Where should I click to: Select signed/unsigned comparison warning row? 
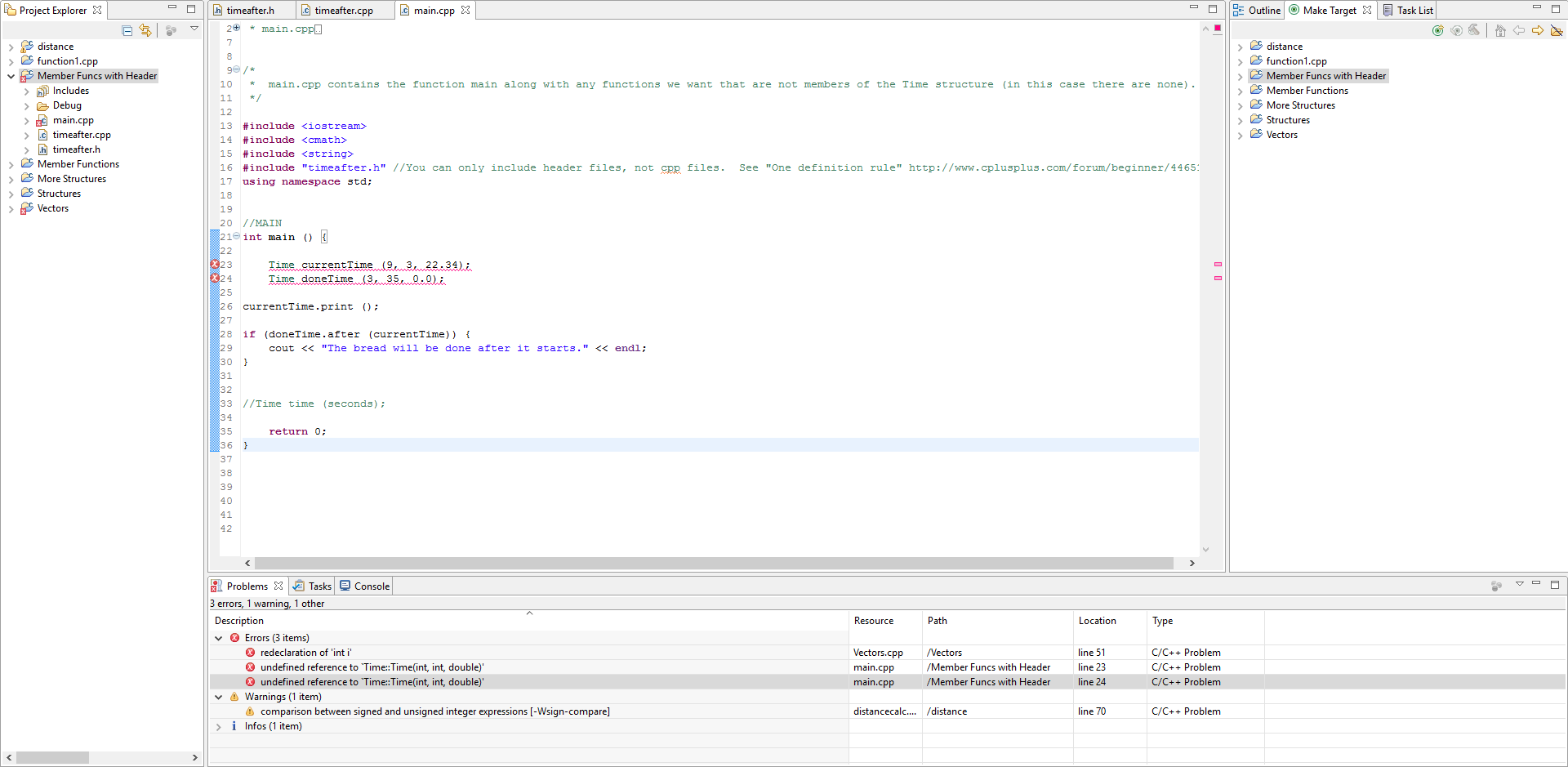888,711
